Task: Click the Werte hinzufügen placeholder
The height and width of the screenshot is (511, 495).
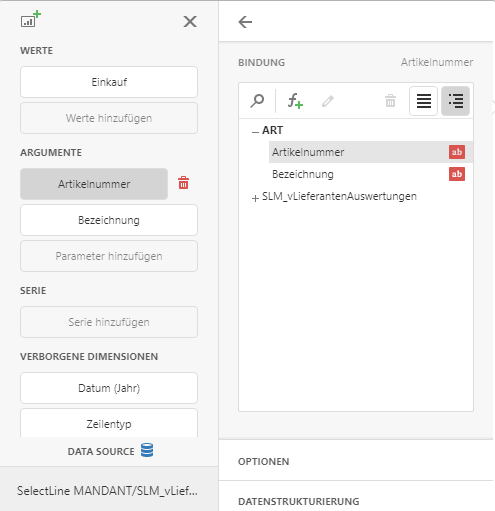Action: (109, 118)
